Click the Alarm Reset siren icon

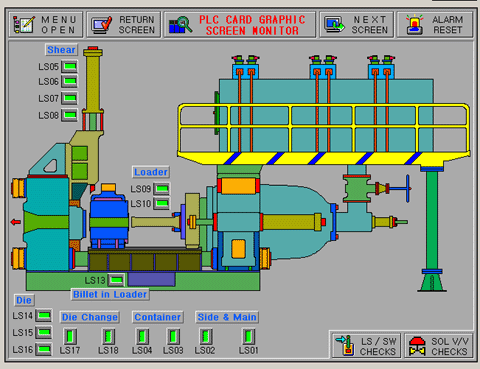point(414,25)
